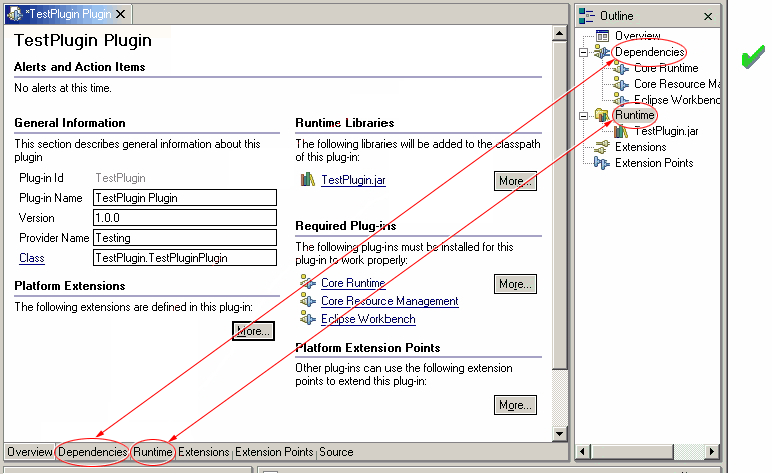Viewport: 772px width, 474px height.
Task: Select TestPlugin.jar in Outline tree
Action: coord(666,131)
